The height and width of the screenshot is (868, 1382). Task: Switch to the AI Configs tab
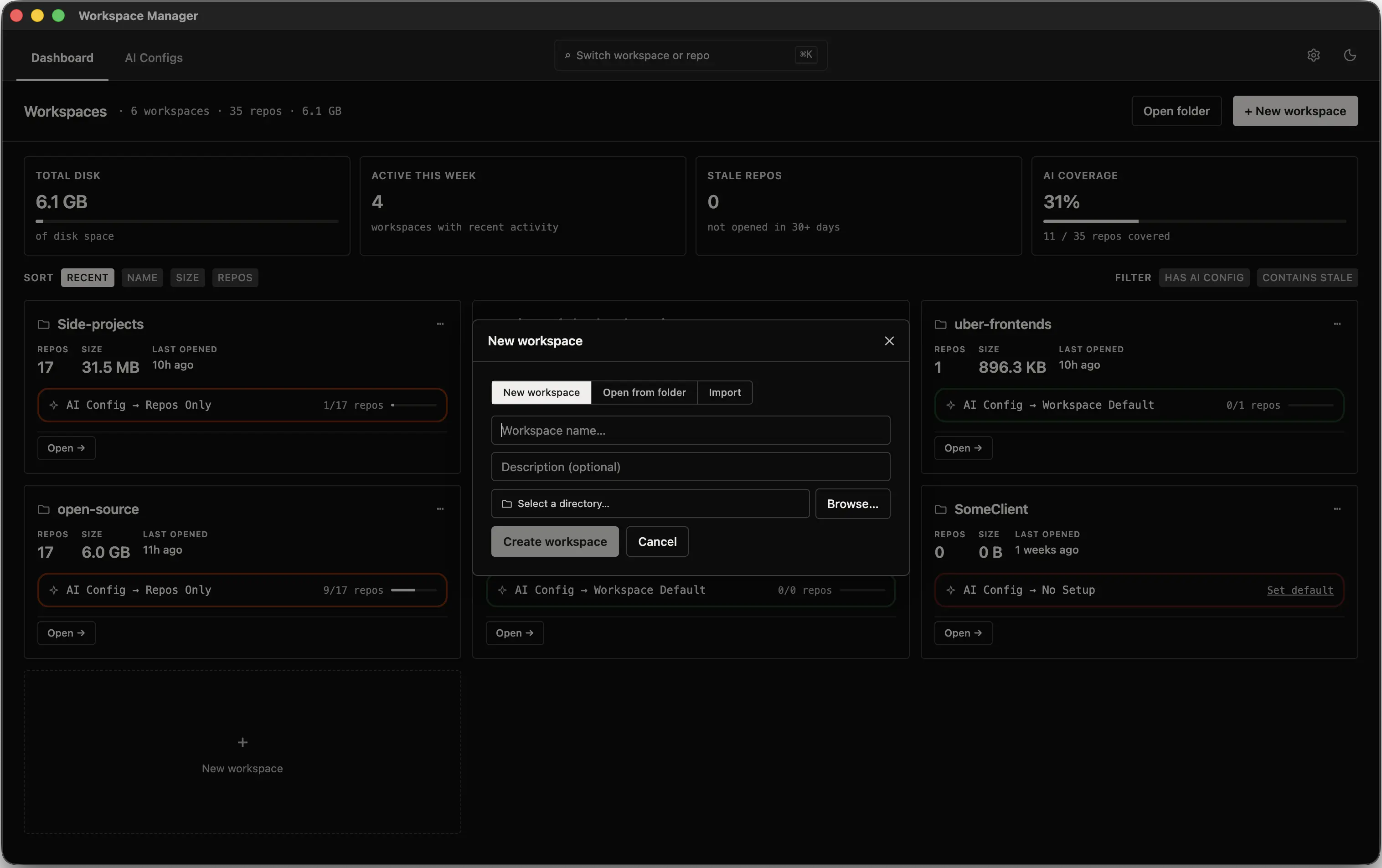tap(154, 57)
